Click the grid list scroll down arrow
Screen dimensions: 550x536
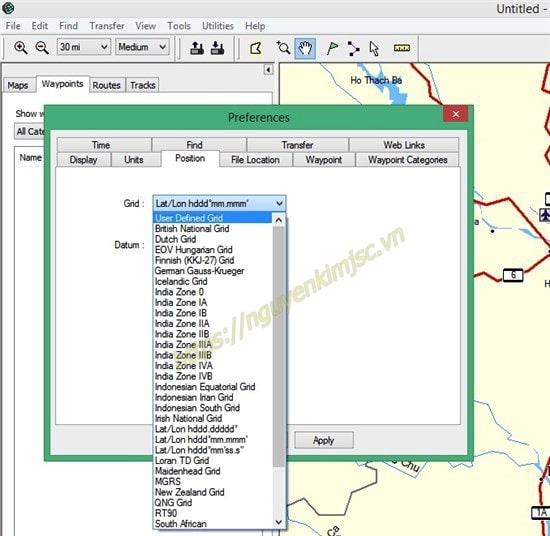pyautogui.click(x=279, y=522)
